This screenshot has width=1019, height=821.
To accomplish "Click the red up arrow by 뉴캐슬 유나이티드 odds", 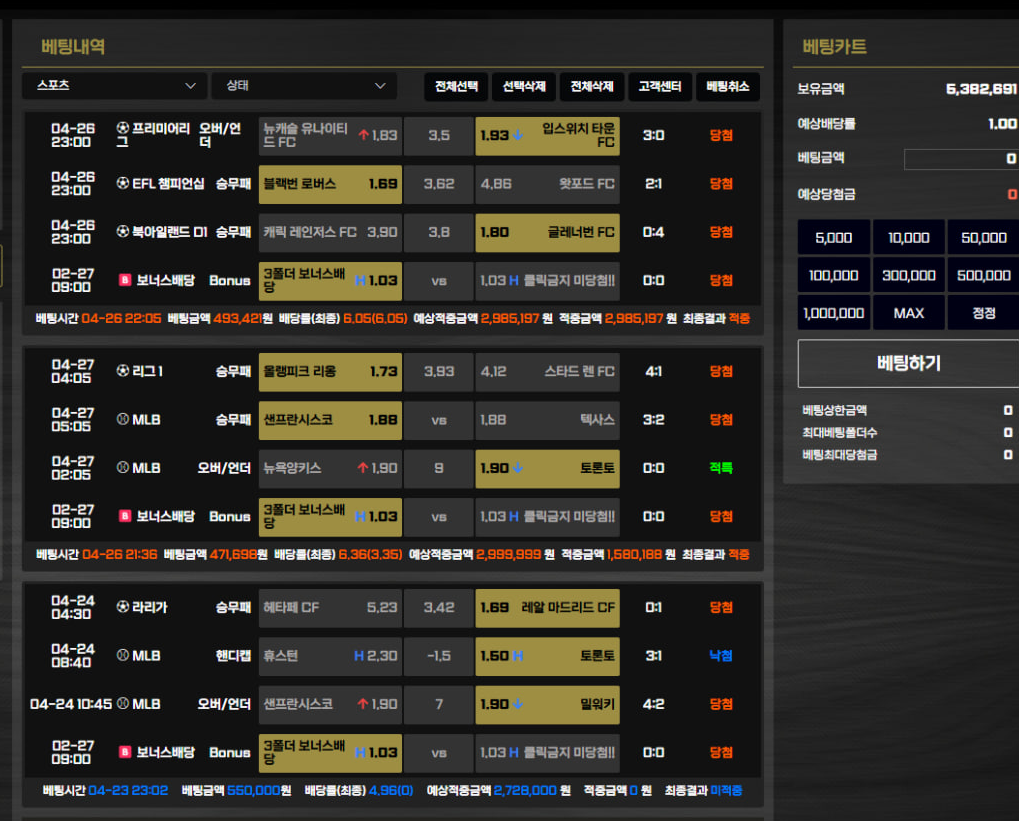I will pyautogui.click(x=364, y=135).
